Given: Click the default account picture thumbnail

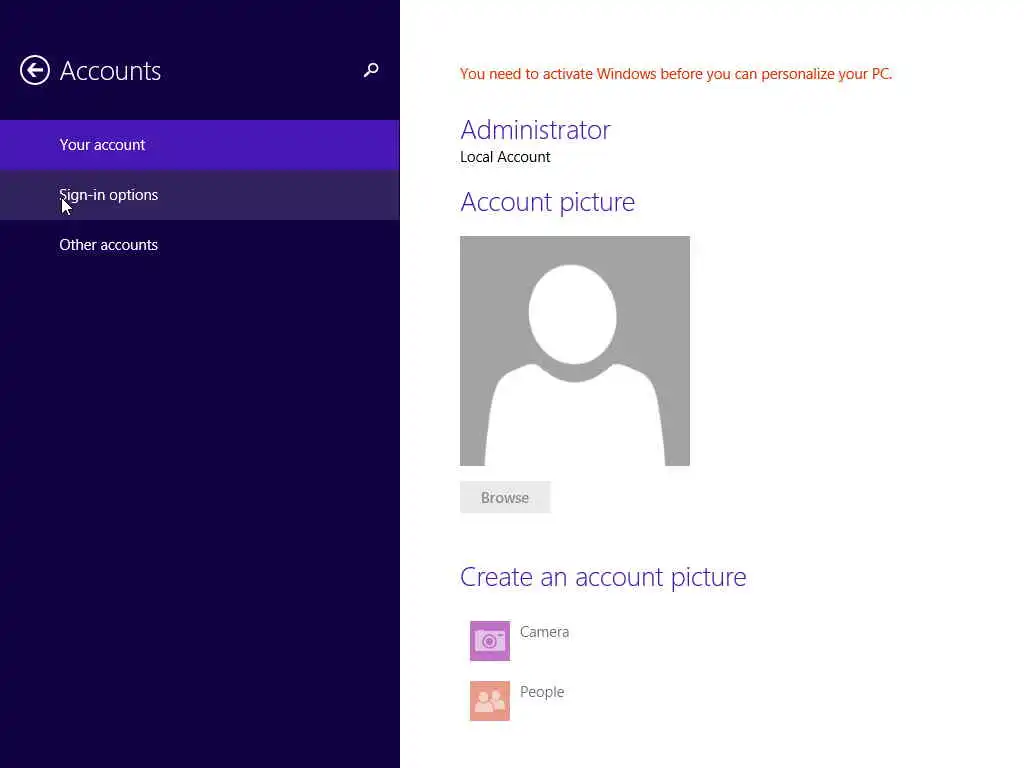Looking at the screenshot, I should (x=575, y=351).
